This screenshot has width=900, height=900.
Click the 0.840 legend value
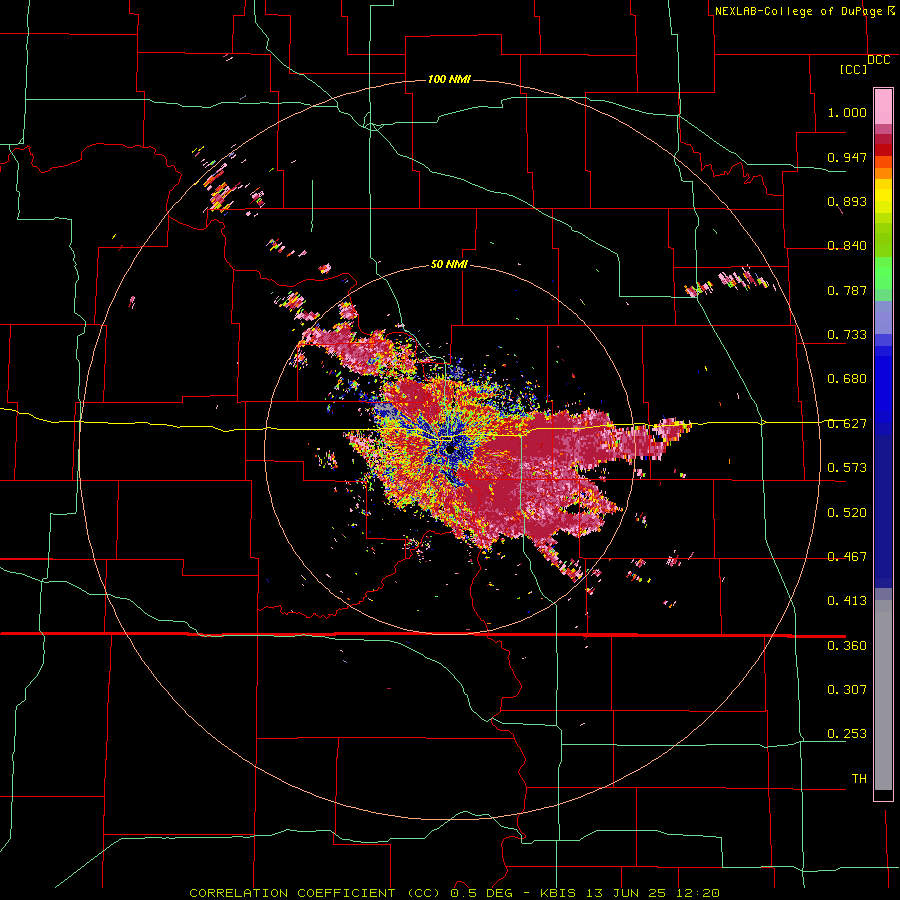click(847, 245)
